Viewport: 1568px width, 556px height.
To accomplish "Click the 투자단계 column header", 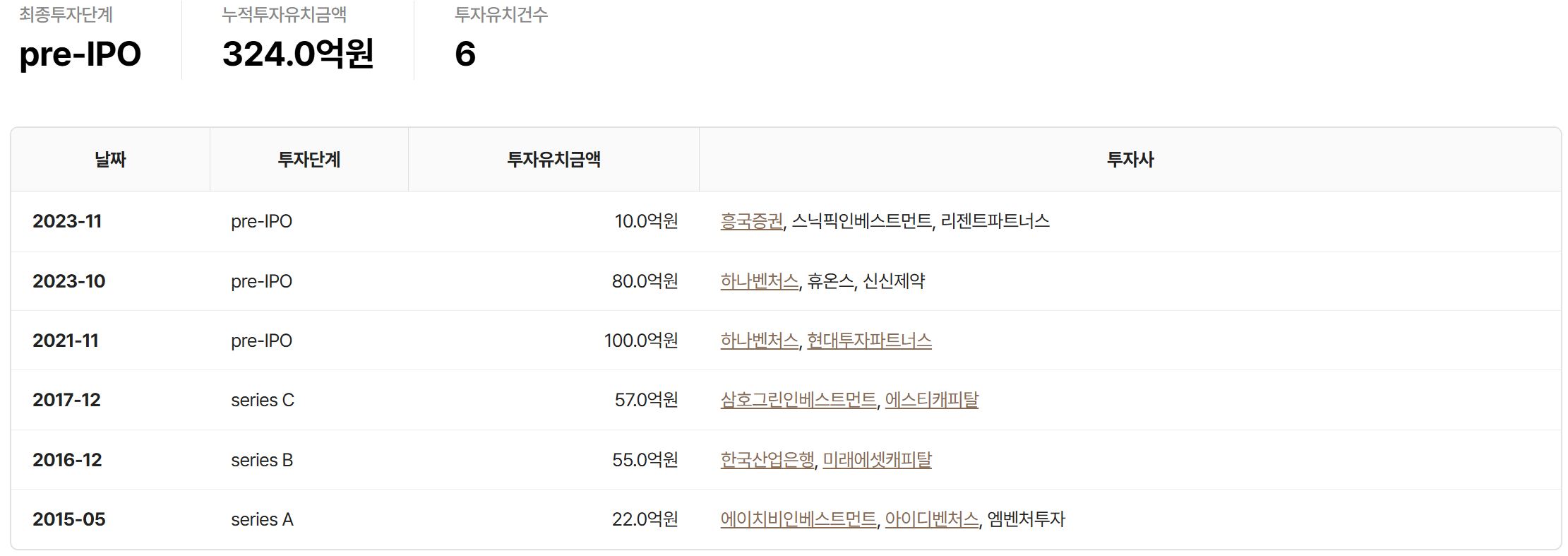I will coord(309,160).
